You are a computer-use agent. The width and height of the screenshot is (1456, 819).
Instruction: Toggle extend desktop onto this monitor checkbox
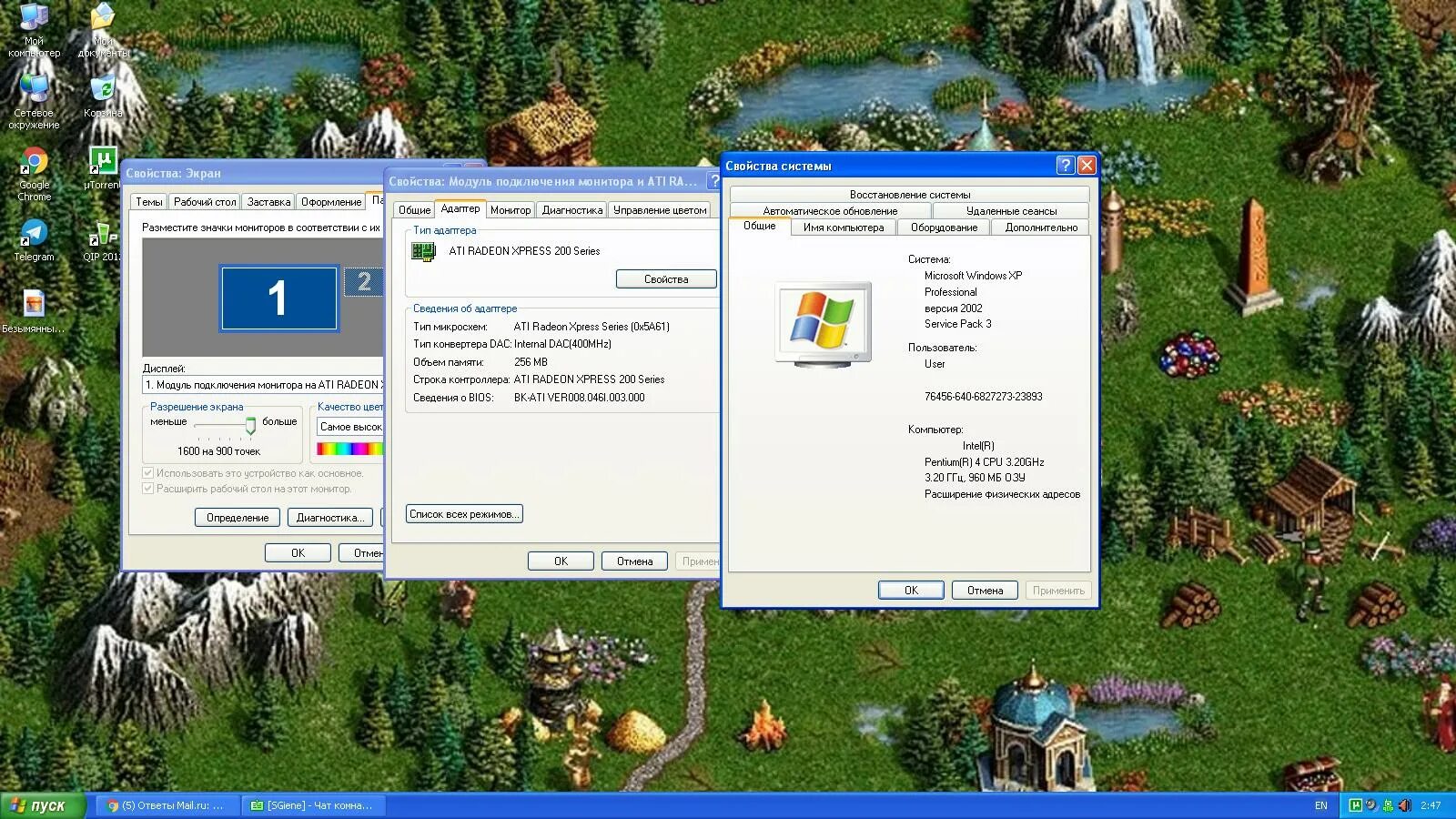click(x=147, y=489)
